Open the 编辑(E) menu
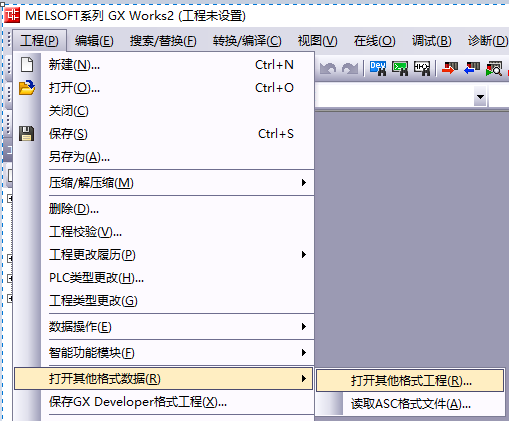The height and width of the screenshot is (421, 509). pyautogui.click(x=94, y=41)
